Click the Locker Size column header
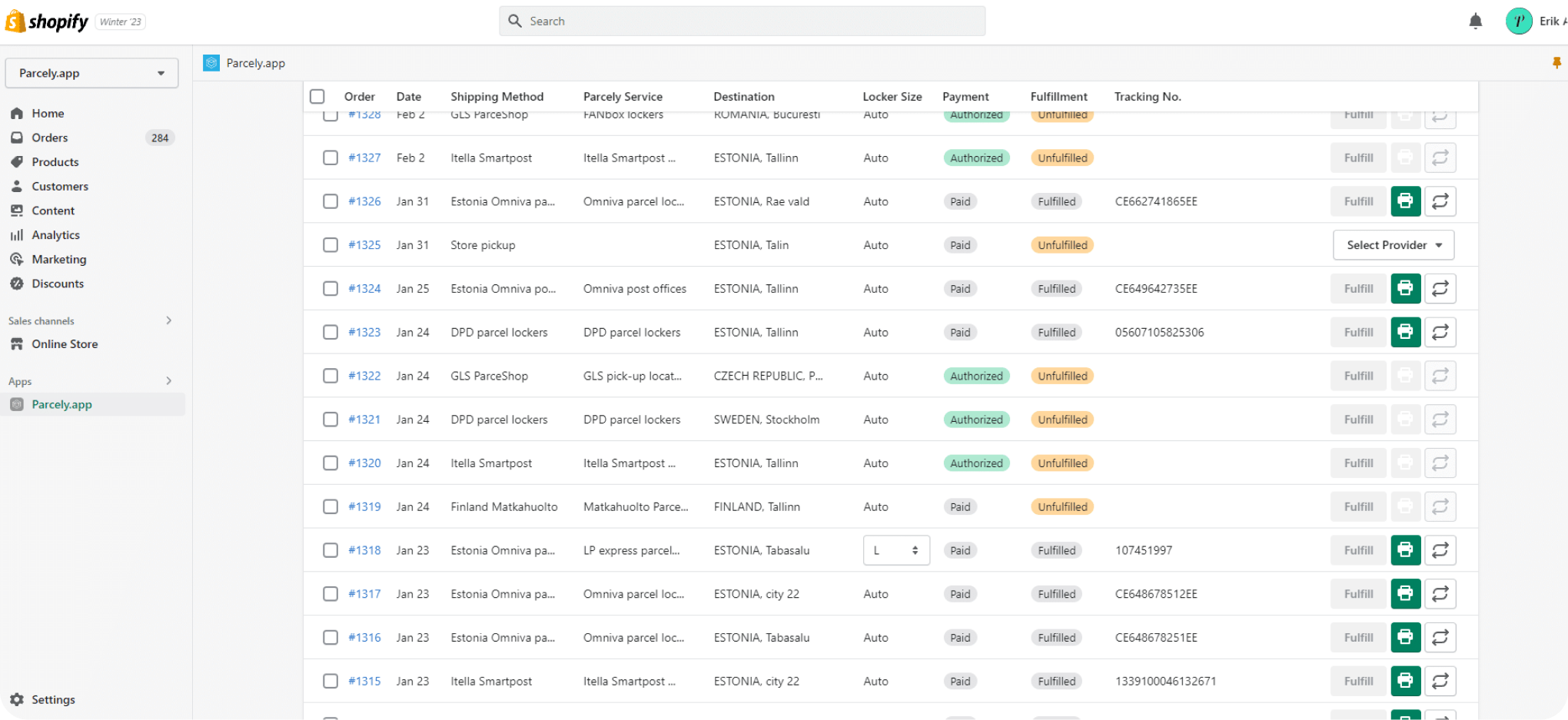 click(x=892, y=96)
